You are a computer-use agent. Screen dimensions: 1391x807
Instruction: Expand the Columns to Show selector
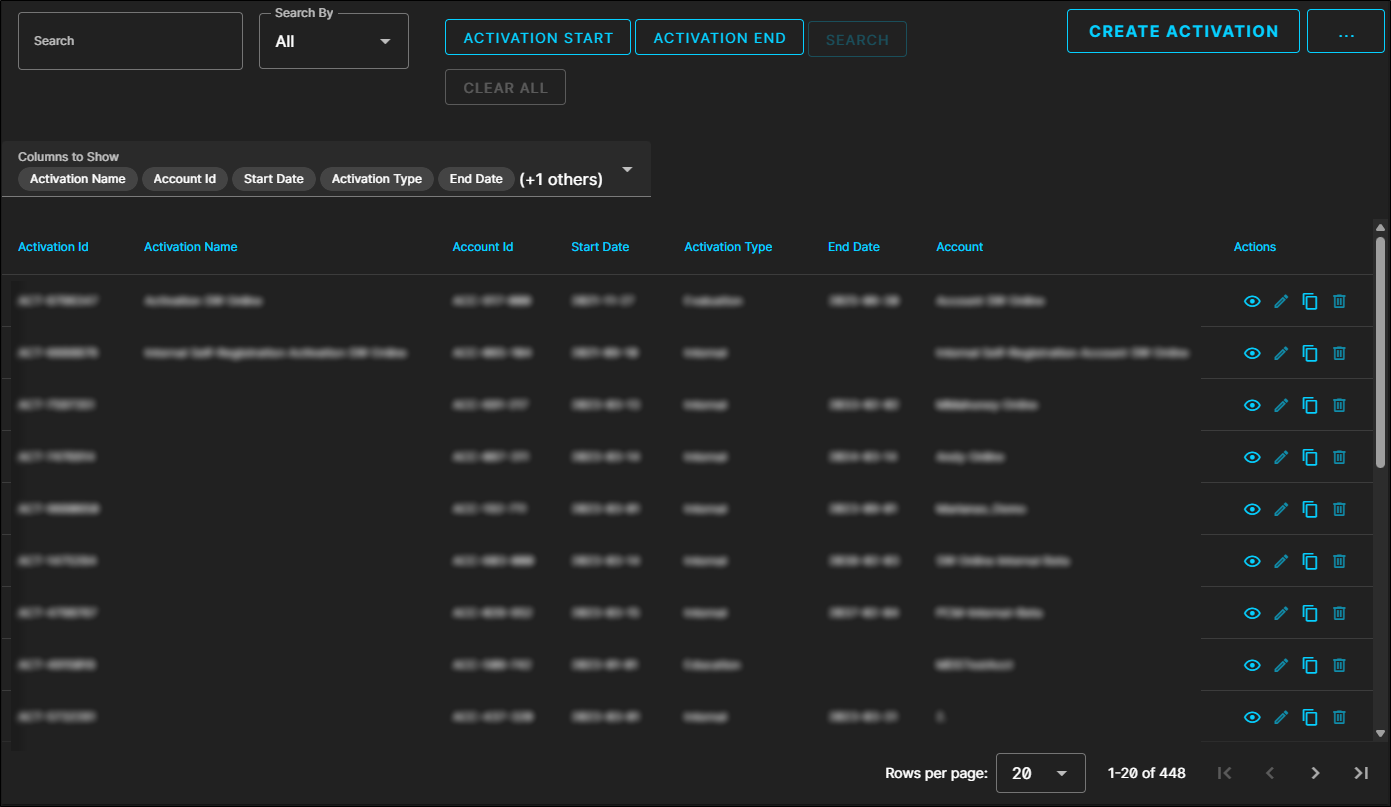pos(627,170)
